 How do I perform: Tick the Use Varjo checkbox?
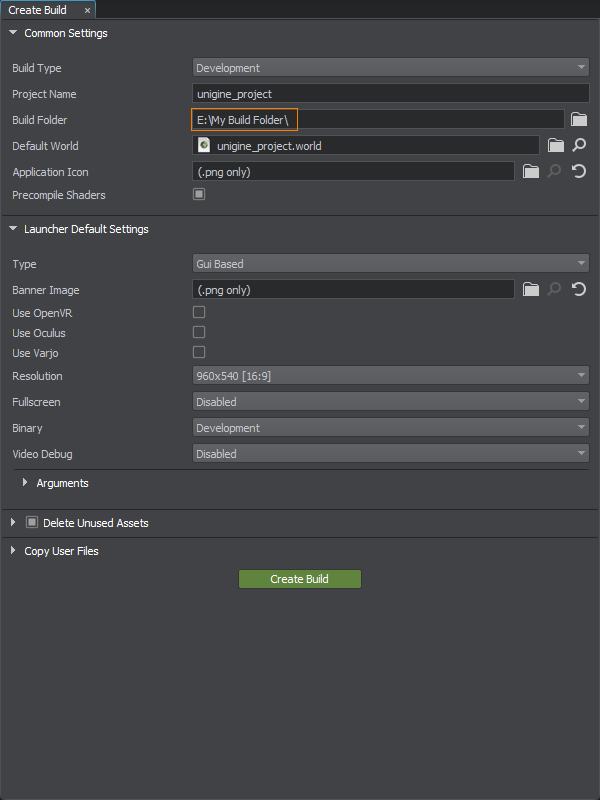click(199, 352)
